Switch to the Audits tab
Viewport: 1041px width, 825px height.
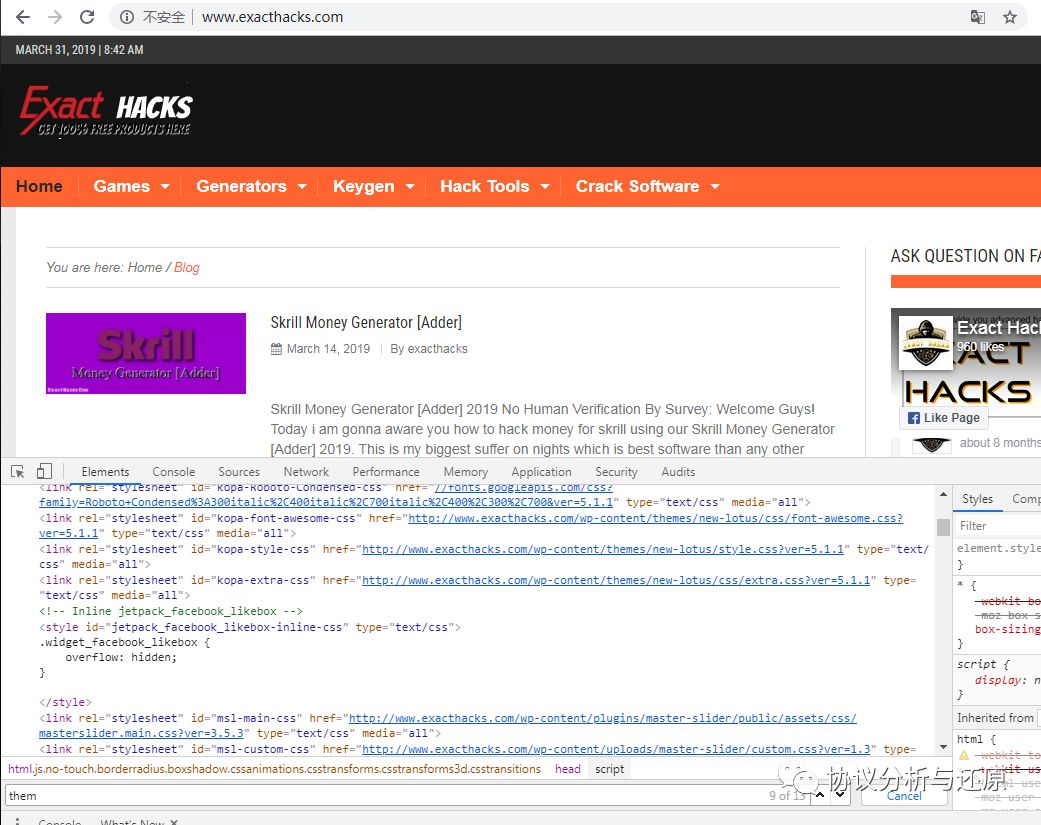[x=678, y=472]
